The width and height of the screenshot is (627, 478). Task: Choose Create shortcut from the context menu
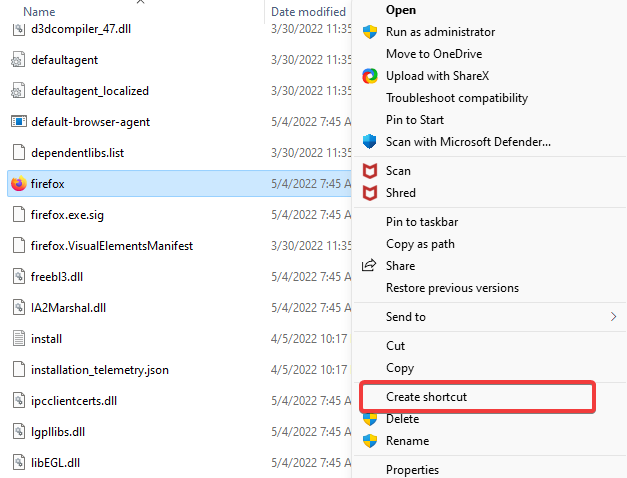(x=426, y=397)
